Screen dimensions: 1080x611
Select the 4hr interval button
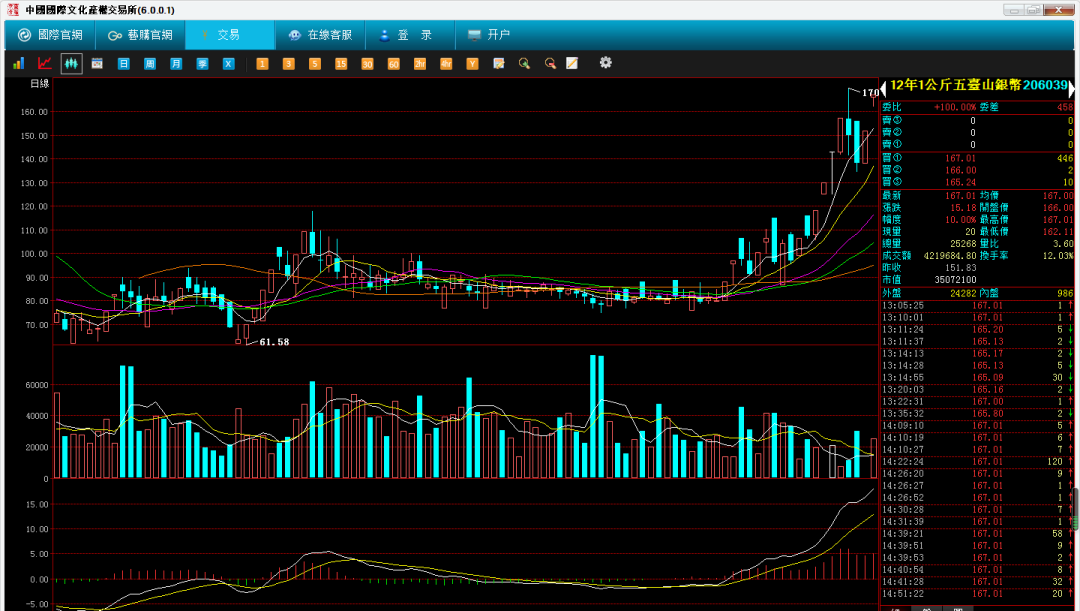(446, 63)
